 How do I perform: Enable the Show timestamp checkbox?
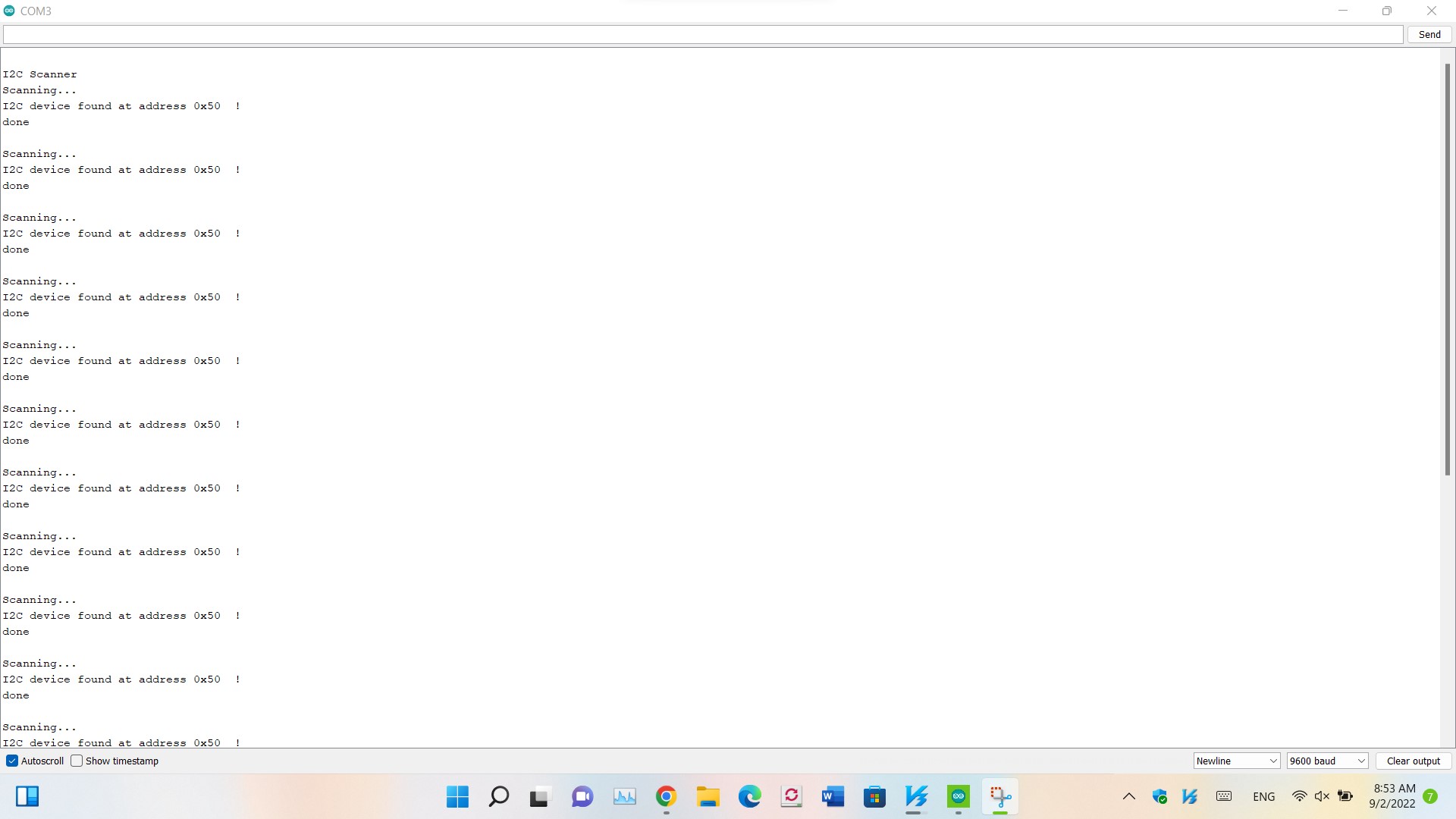(77, 761)
